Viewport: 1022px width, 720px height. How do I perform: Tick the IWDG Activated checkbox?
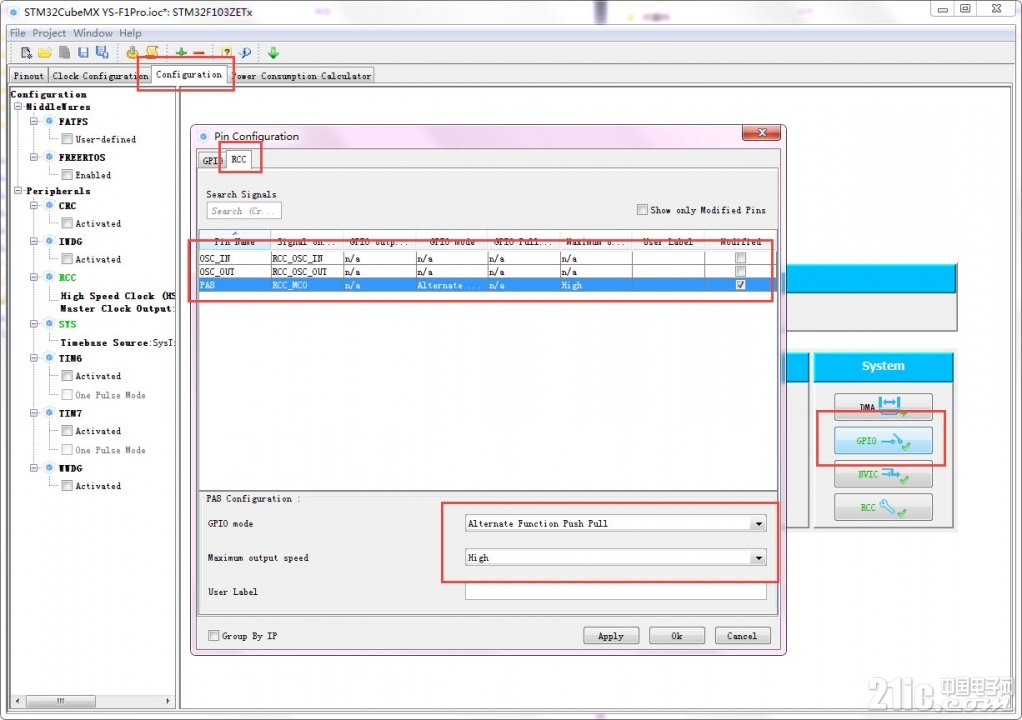click(x=67, y=259)
